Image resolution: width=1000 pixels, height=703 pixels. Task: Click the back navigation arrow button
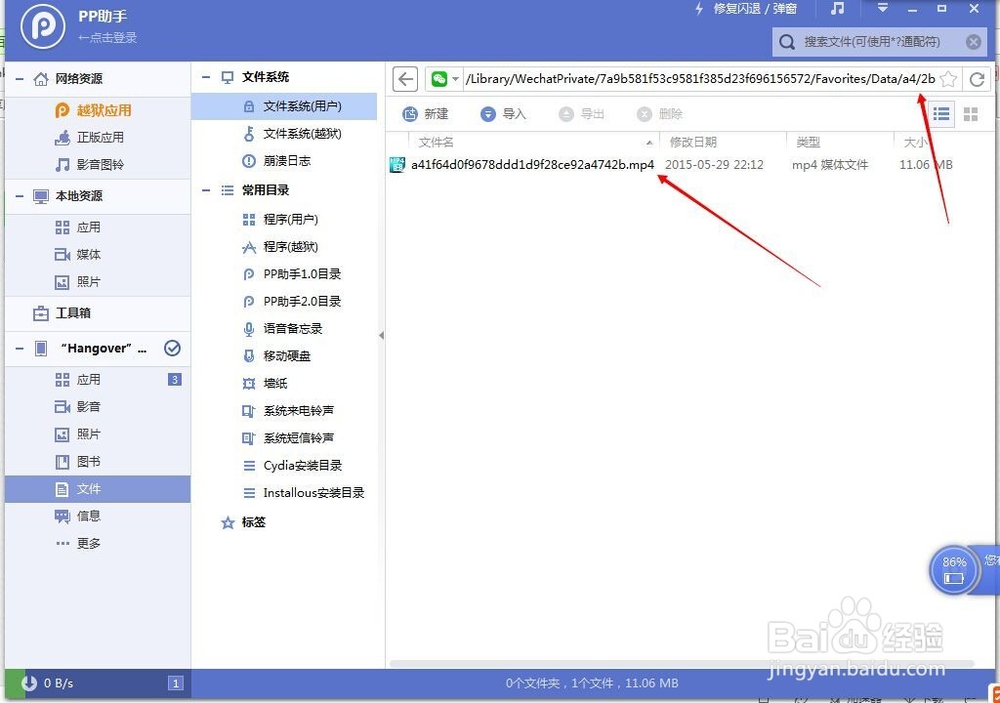pyautogui.click(x=404, y=78)
